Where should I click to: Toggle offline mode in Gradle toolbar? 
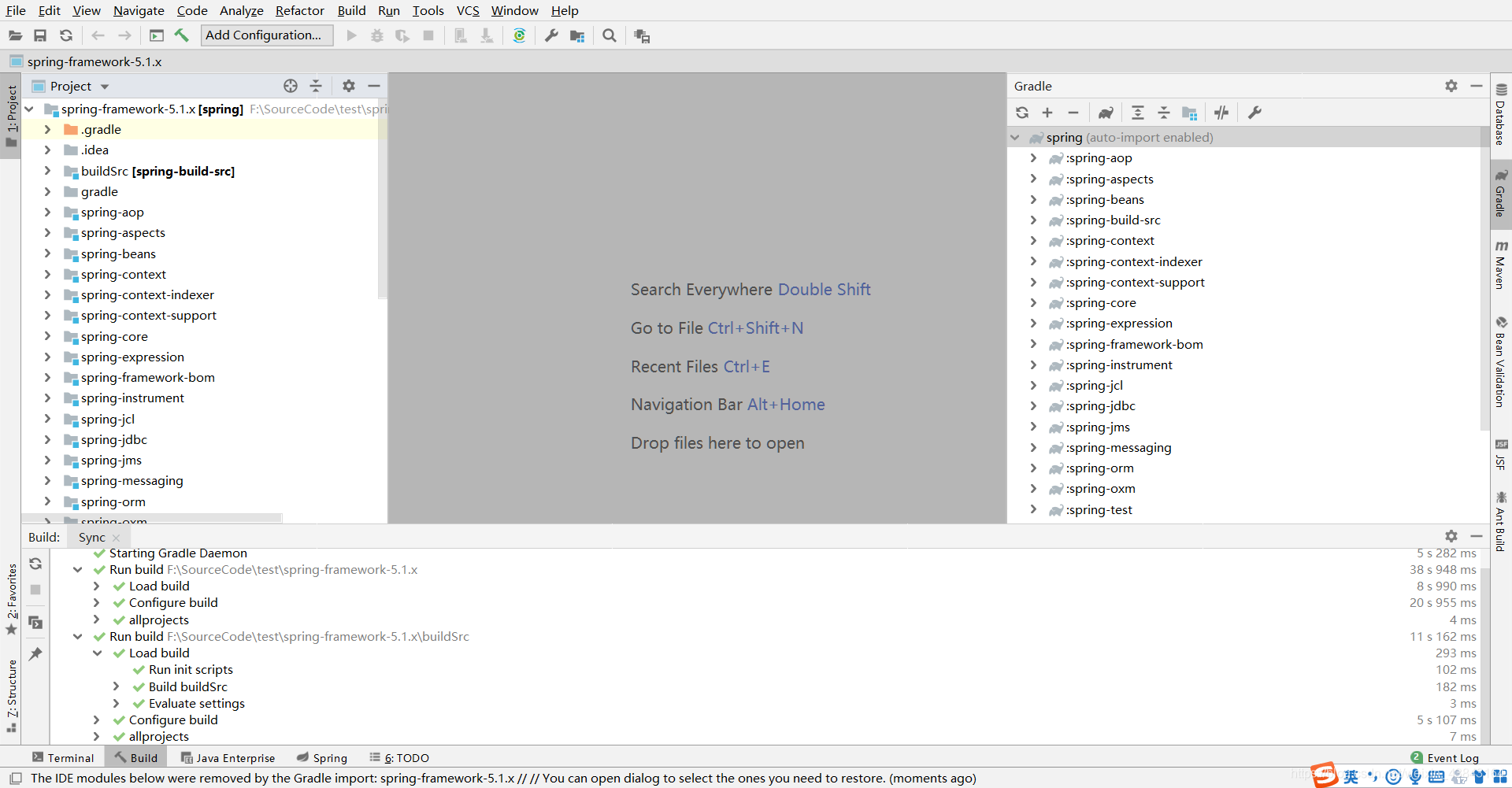(1221, 113)
